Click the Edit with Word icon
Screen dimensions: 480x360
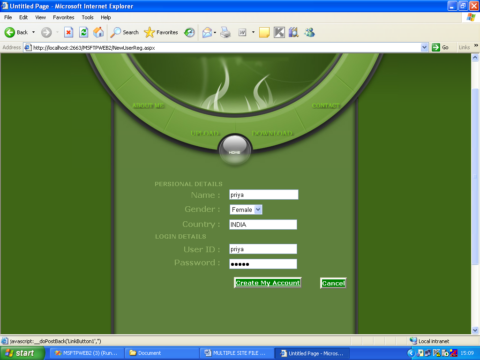click(x=242, y=32)
